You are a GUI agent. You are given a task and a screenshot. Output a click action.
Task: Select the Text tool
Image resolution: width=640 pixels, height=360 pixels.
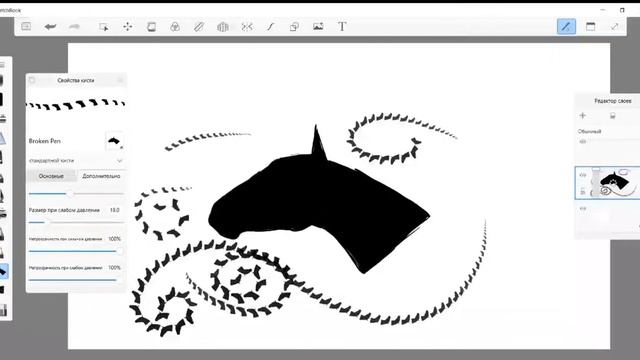point(342,27)
